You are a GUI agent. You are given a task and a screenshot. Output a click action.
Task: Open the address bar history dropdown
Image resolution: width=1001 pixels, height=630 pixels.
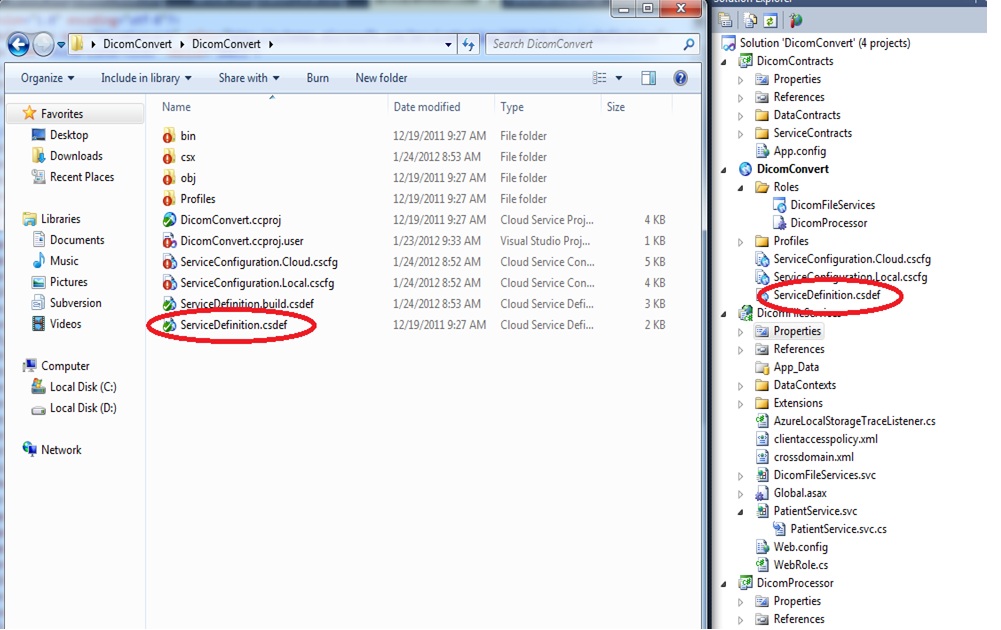pyautogui.click(x=448, y=45)
